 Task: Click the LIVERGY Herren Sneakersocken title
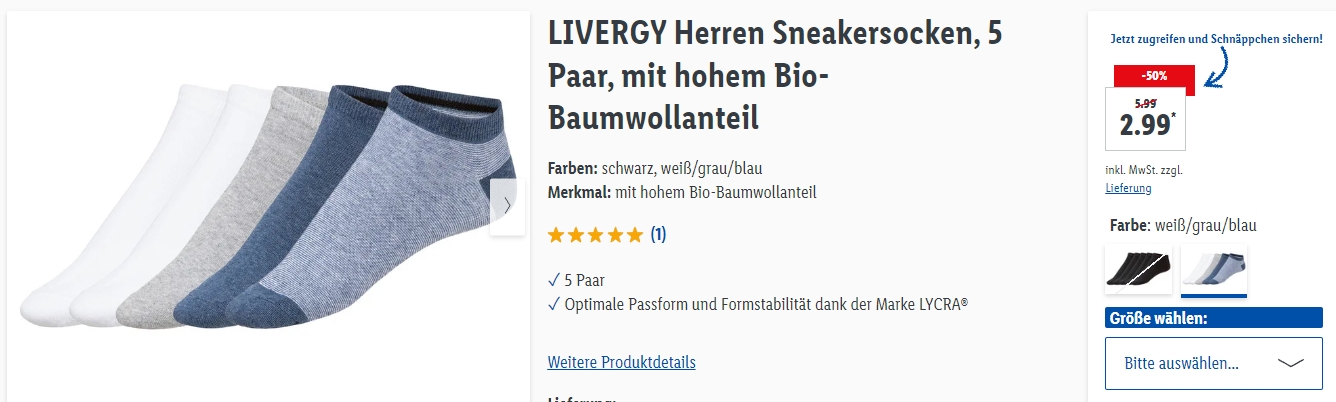pos(775,75)
